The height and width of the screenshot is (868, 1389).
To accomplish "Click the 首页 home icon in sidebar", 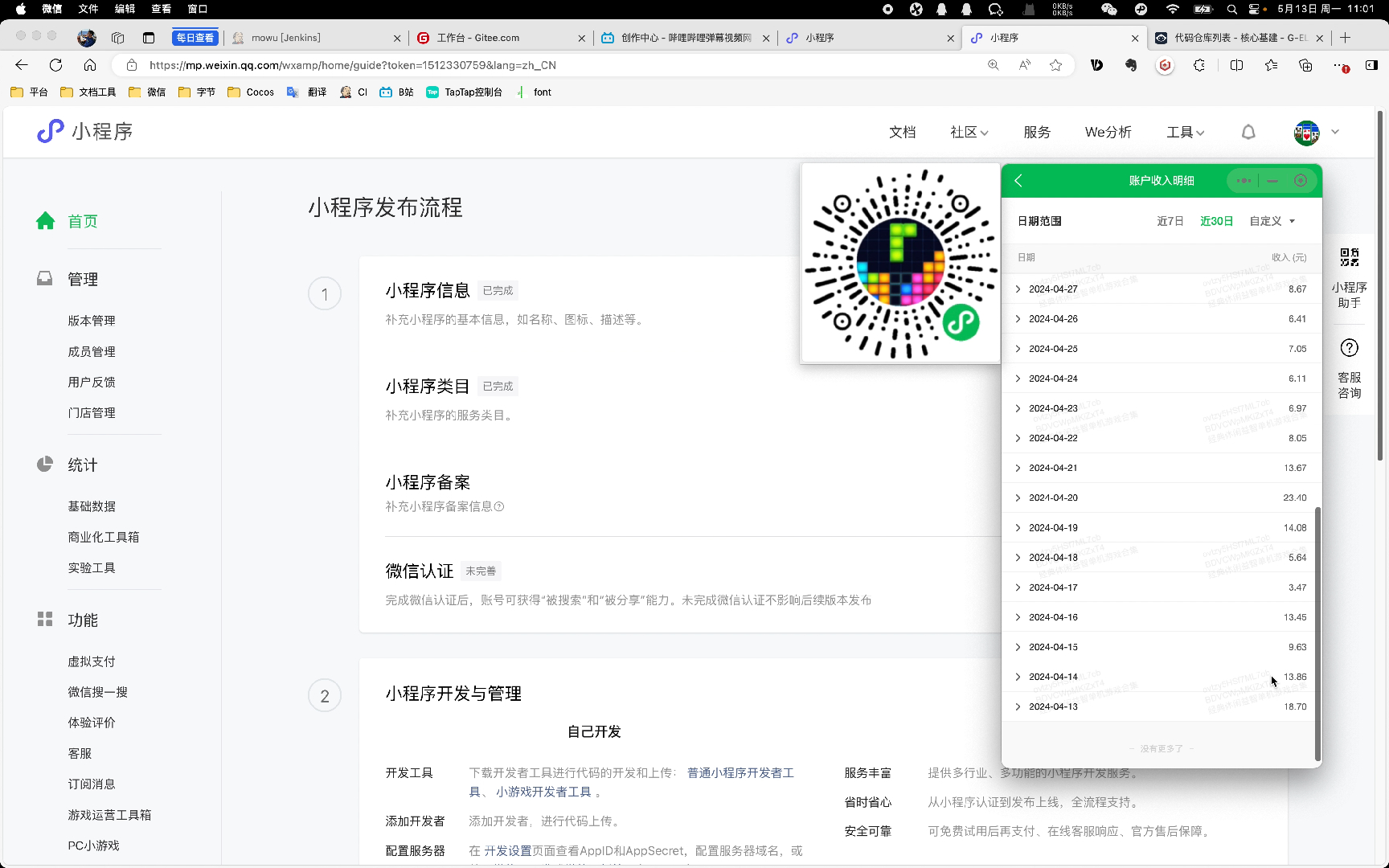I will tap(46, 221).
